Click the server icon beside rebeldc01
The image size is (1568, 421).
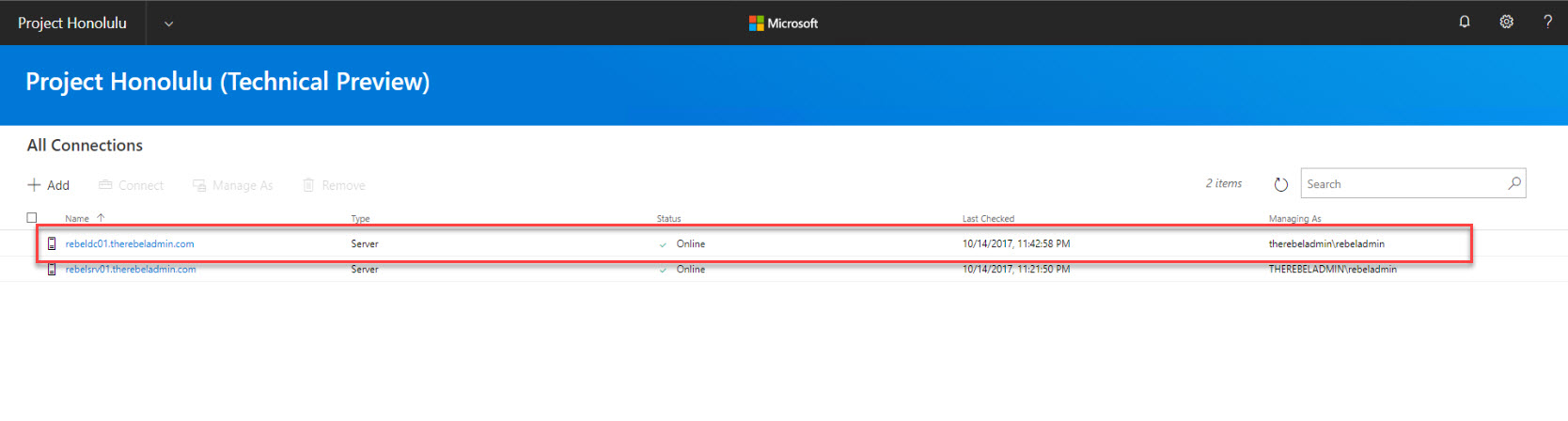pos(52,243)
